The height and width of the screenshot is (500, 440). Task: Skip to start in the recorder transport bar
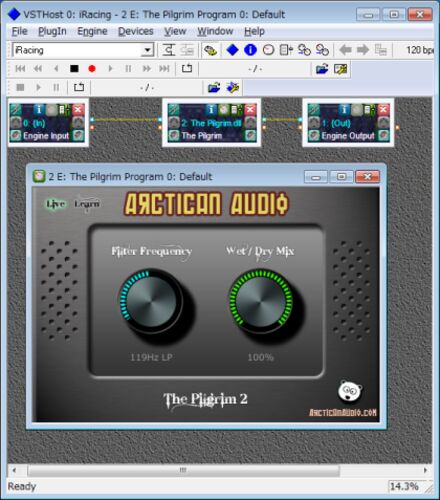pyautogui.click(x=20, y=69)
